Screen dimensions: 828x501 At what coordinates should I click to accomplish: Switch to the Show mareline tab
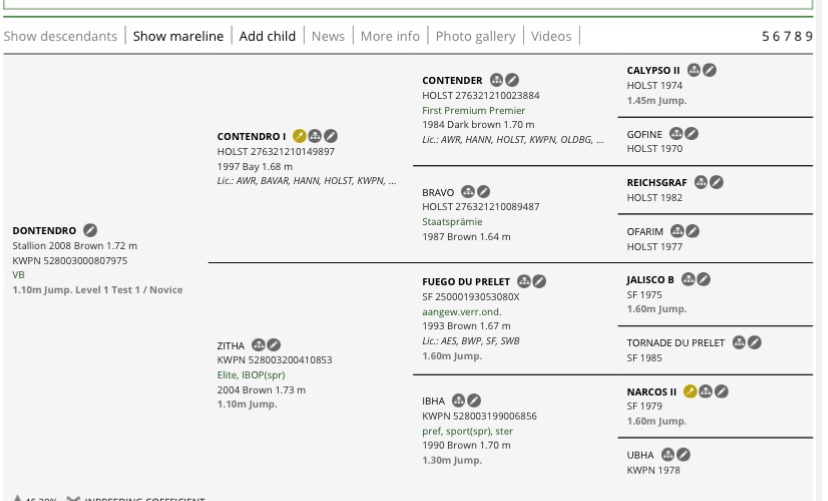178,36
